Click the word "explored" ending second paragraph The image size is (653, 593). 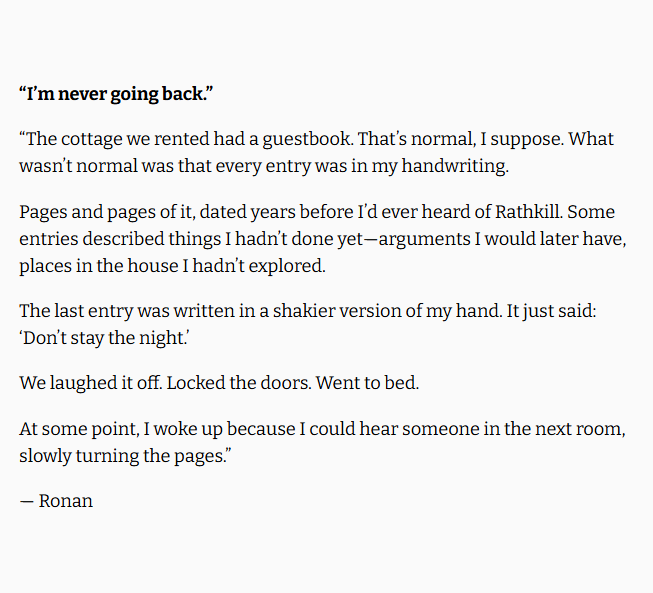pyautogui.click(x=287, y=266)
